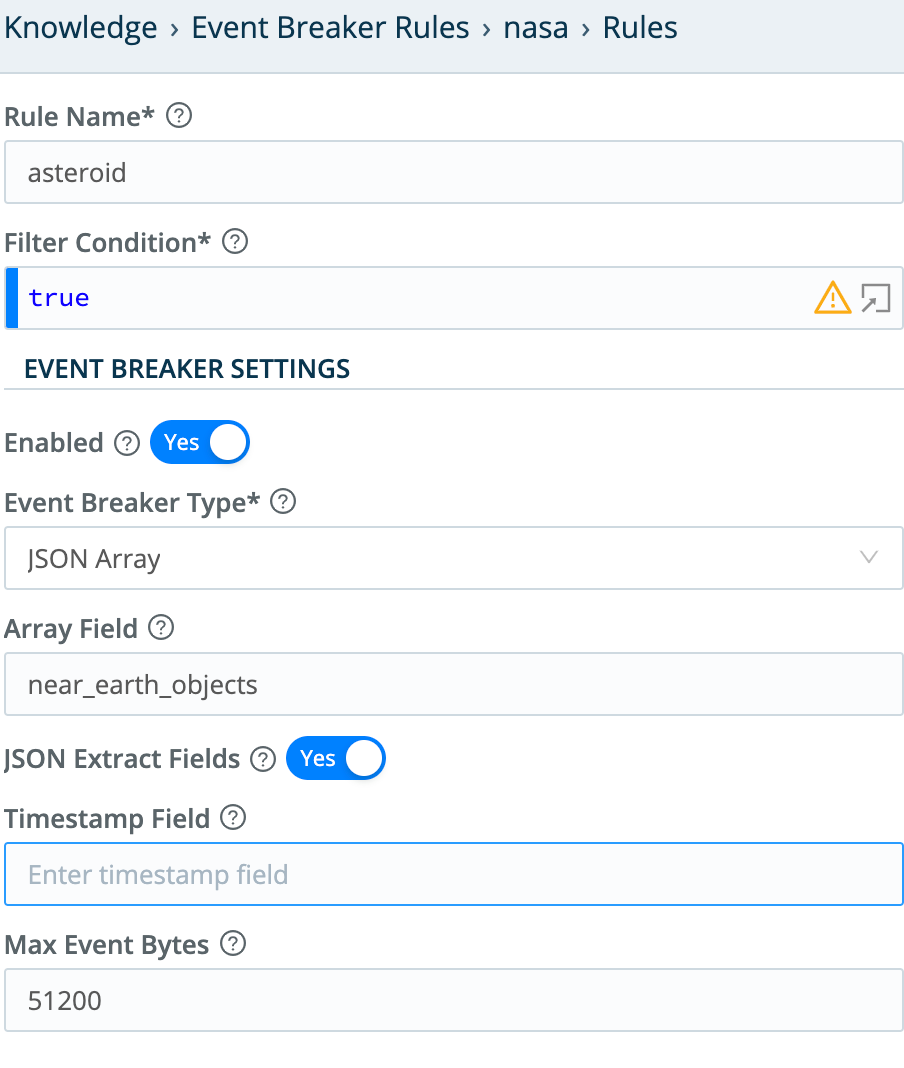Viewport: 904px width, 1068px height.
Task: Navigate to Knowledge via breadcrumb
Action: click(x=80, y=28)
